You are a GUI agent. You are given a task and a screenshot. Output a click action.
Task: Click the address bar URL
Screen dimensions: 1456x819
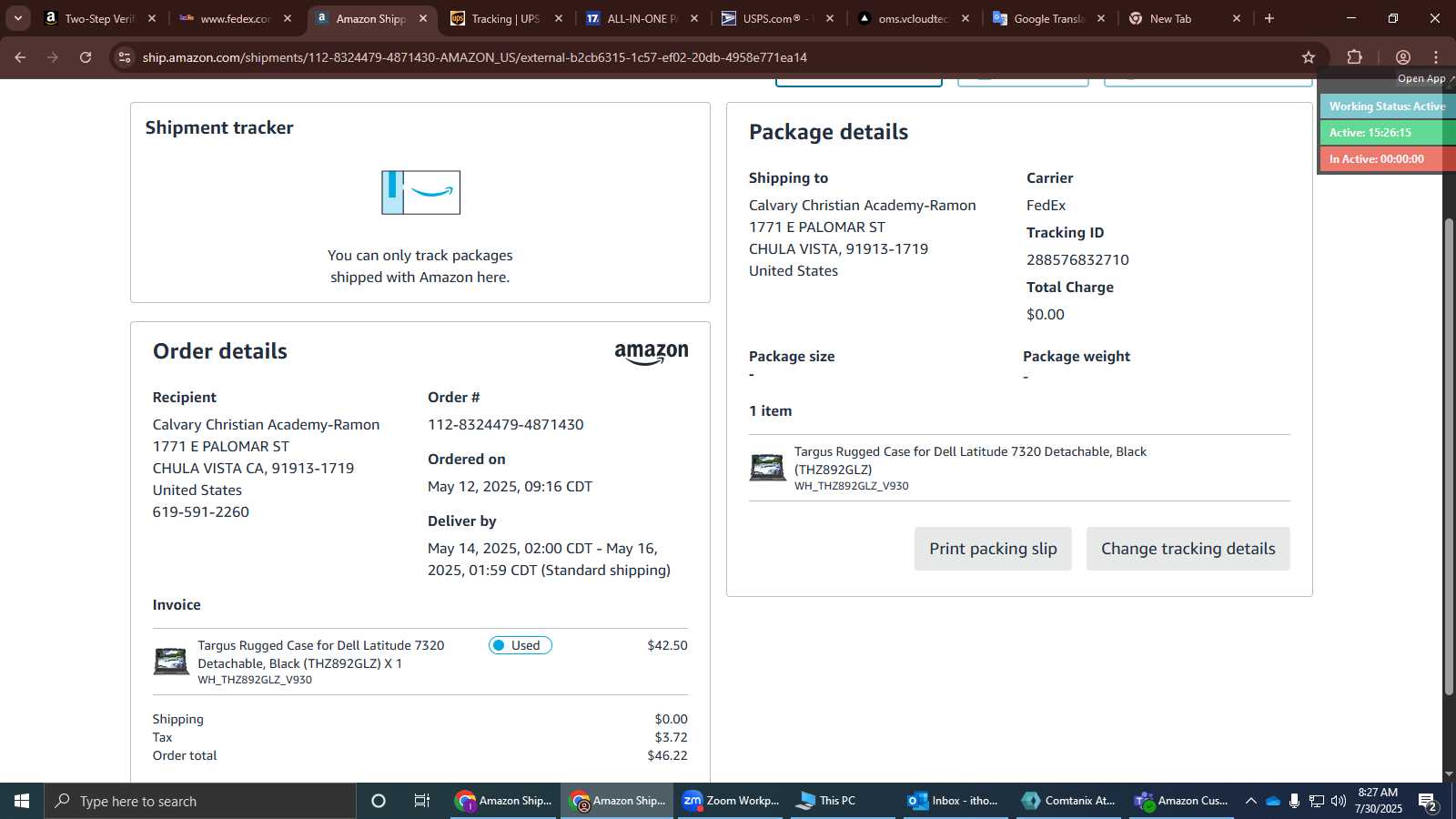click(474, 57)
